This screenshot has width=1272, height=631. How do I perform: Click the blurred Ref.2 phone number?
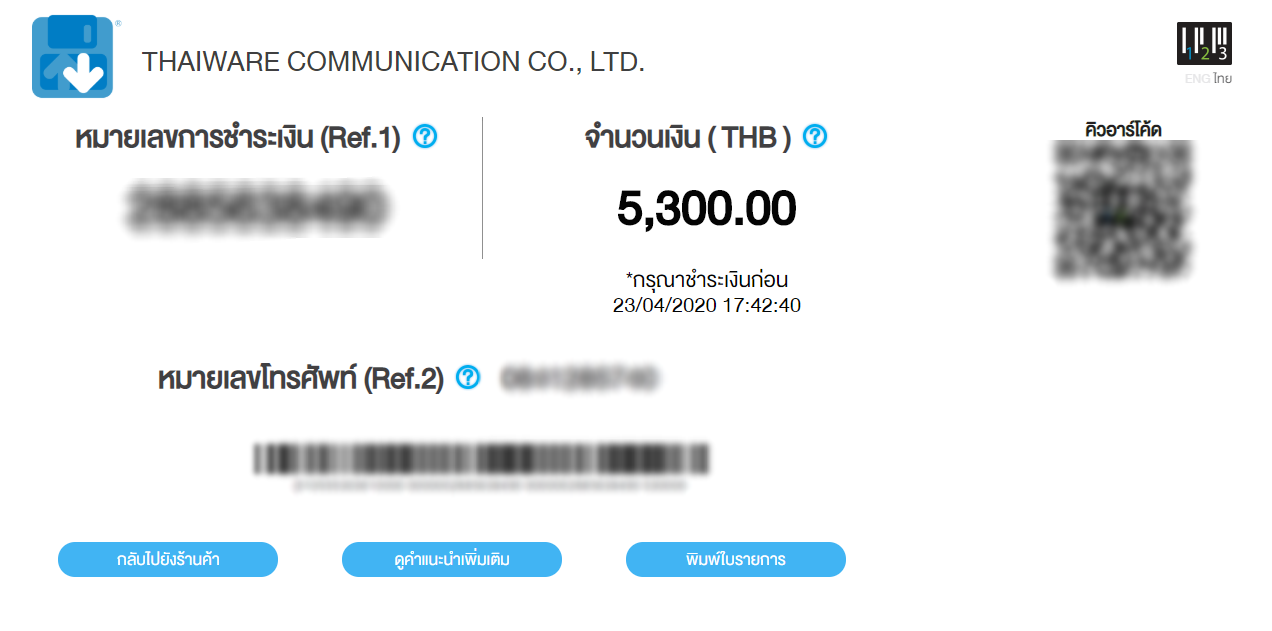click(x=579, y=378)
